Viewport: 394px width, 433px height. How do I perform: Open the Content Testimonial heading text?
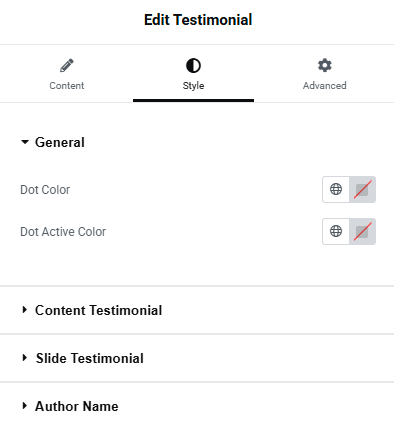[99, 310]
